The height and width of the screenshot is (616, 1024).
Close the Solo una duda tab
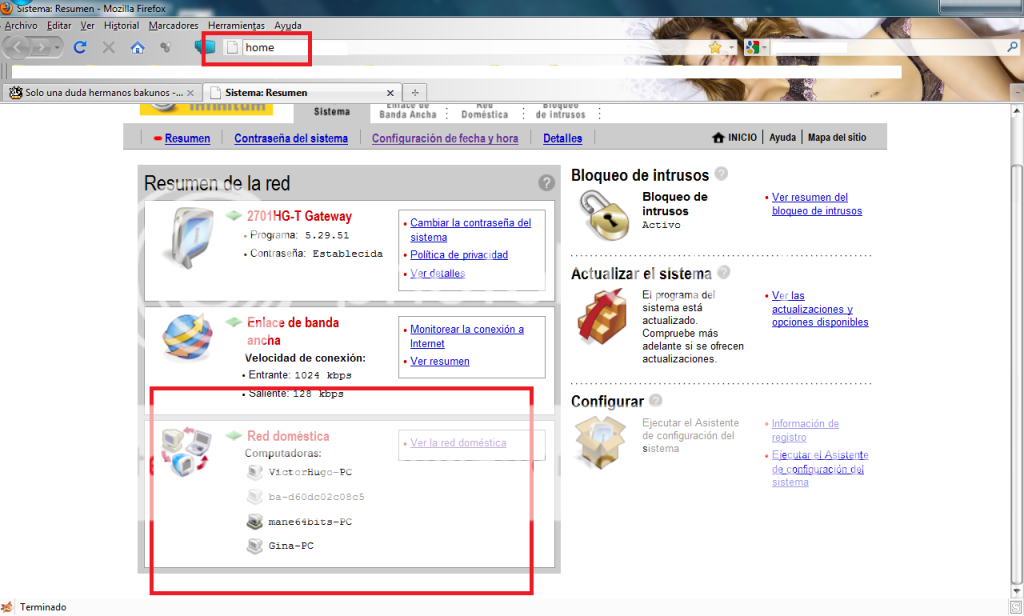click(190, 93)
